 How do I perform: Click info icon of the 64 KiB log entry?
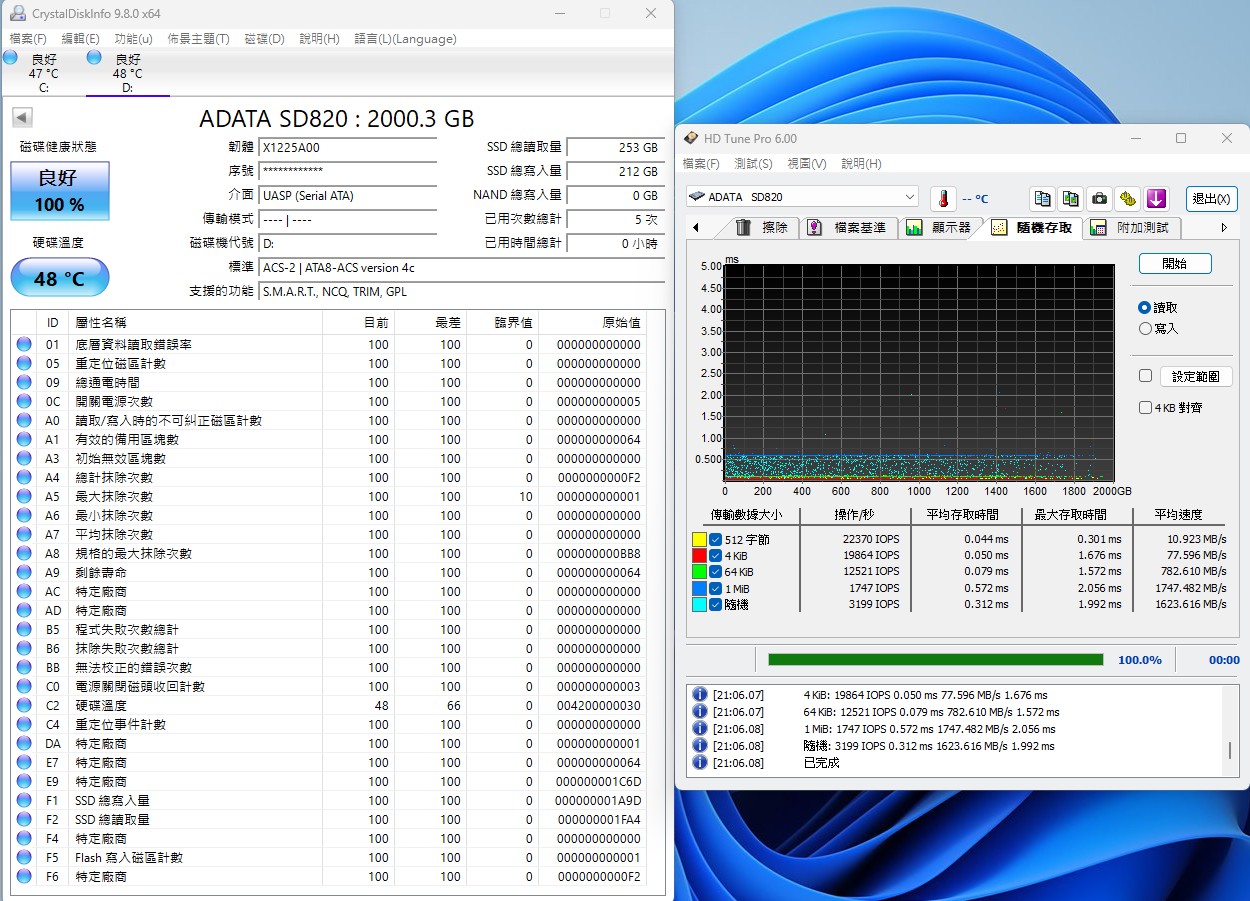coord(700,712)
